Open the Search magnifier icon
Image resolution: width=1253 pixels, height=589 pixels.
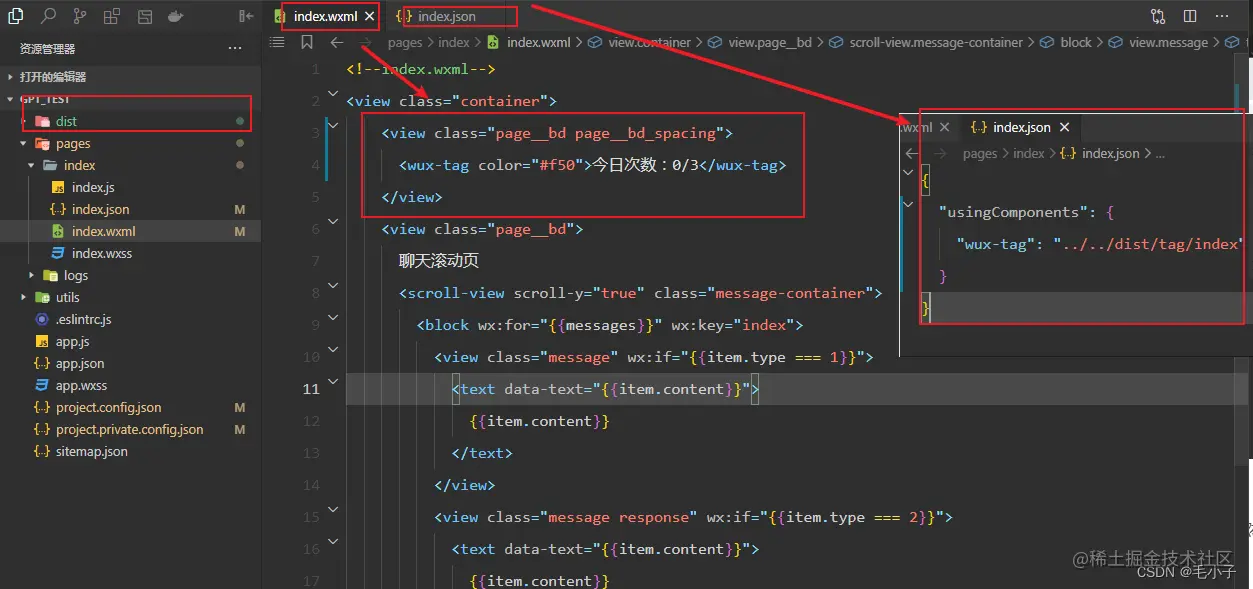(49, 16)
